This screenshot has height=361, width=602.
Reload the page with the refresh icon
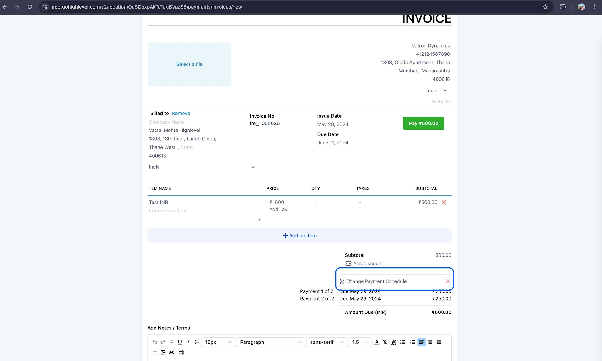[x=30, y=7]
